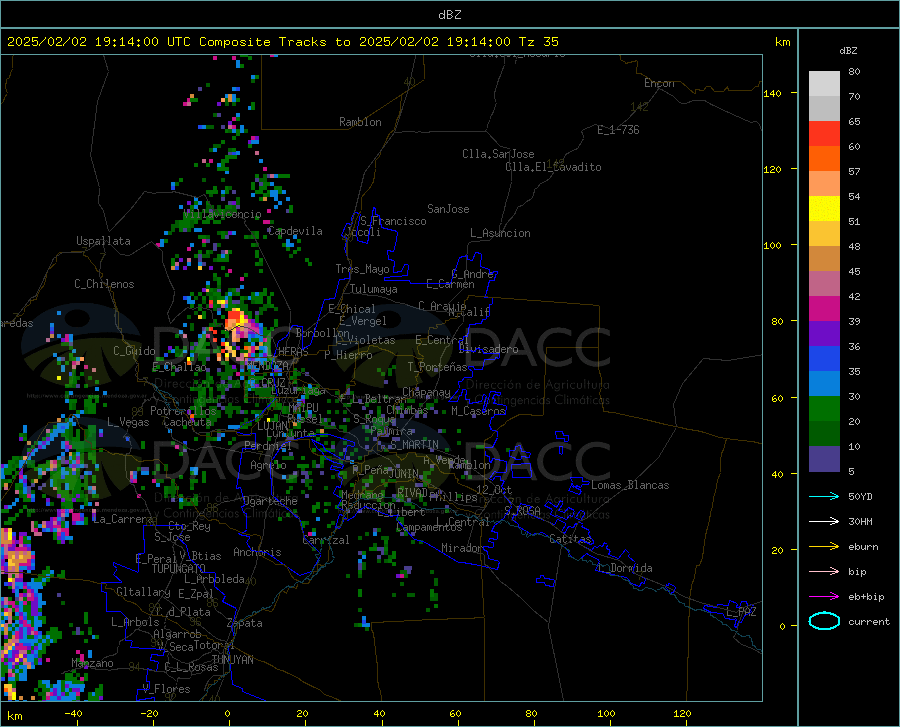Screen dimensions: 900x727
Task: Click the Divisadero place label
Action: (488, 349)
